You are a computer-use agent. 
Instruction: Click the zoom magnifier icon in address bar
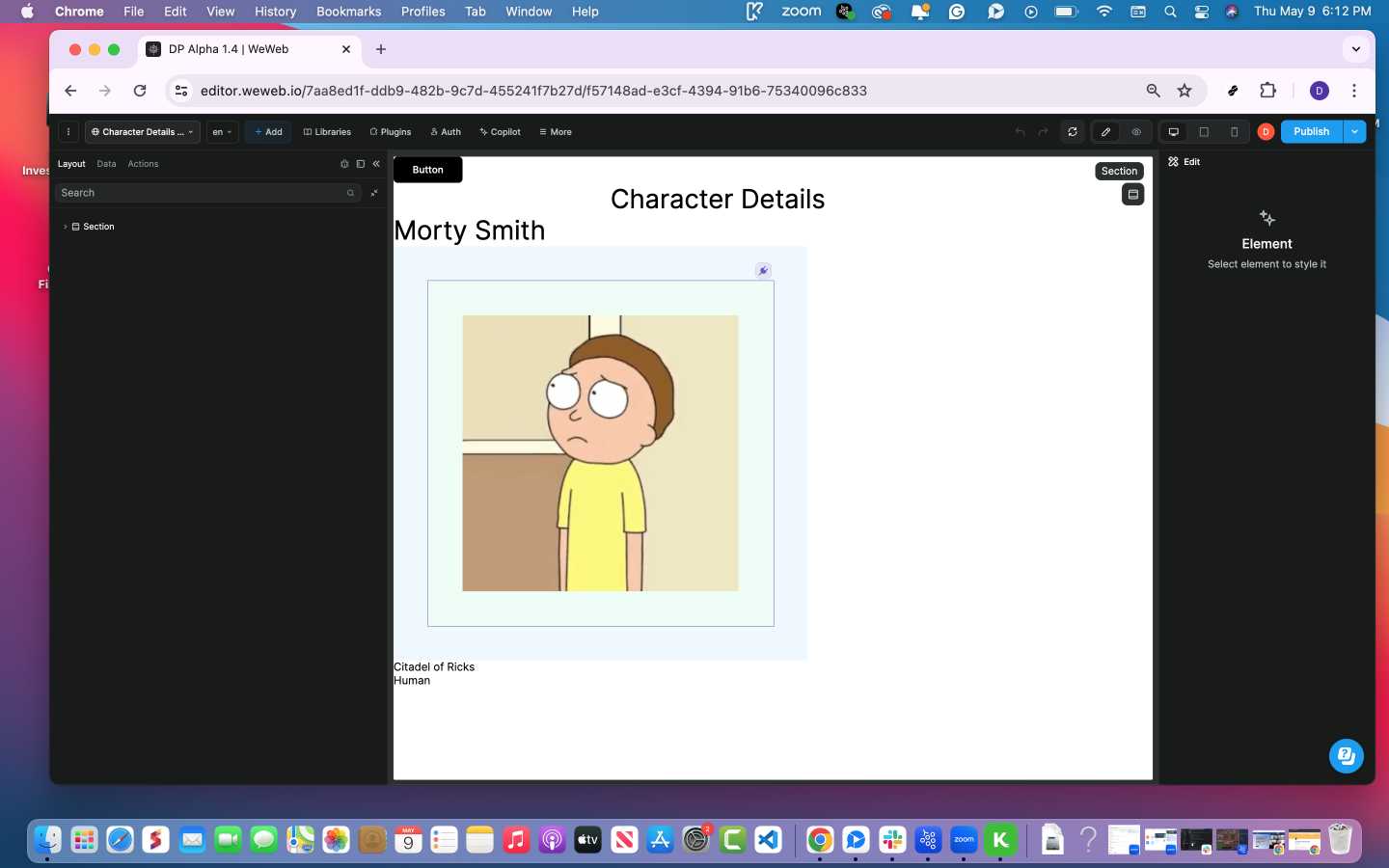(x=1153, y=91)
